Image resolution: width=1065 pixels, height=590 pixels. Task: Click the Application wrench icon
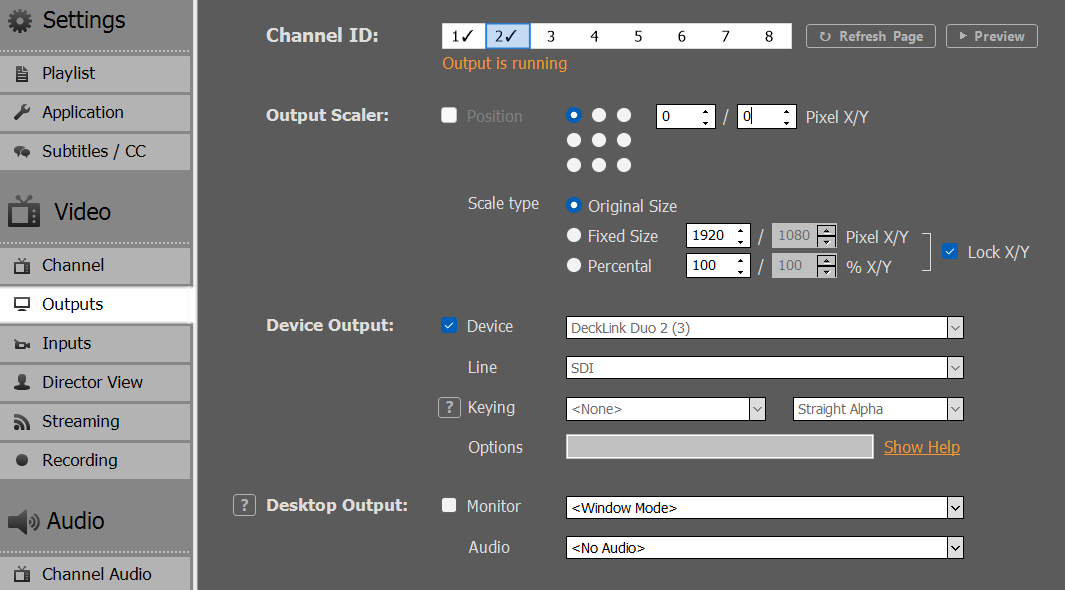[x=22, y=113]
